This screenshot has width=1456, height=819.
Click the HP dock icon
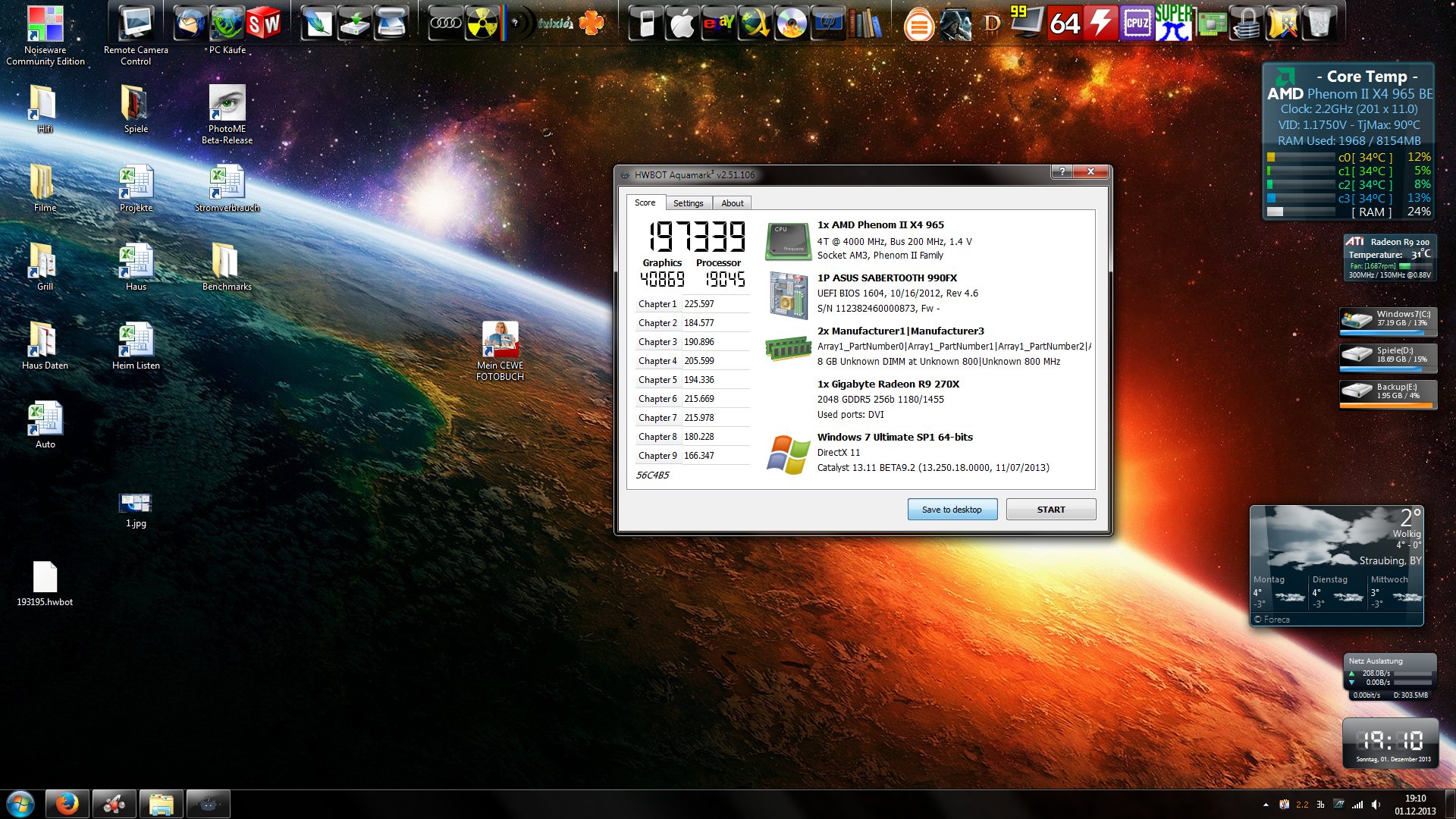coord(828,23)
